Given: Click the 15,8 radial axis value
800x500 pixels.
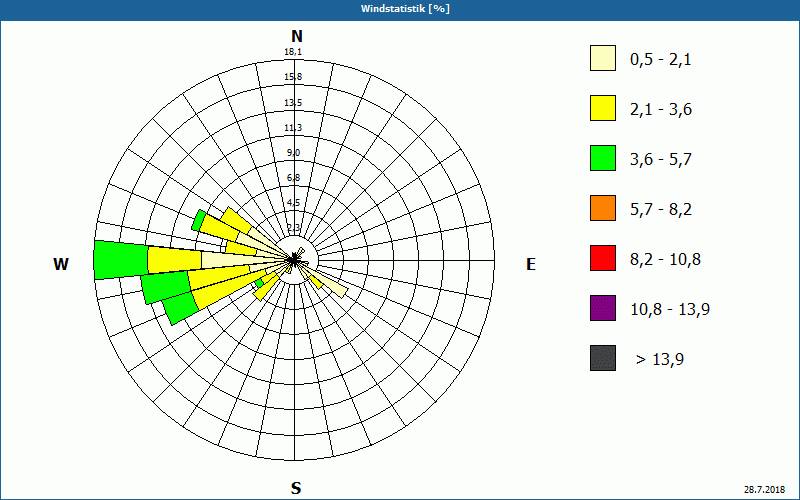Looking at the screenshot, I should coord(293,77).
